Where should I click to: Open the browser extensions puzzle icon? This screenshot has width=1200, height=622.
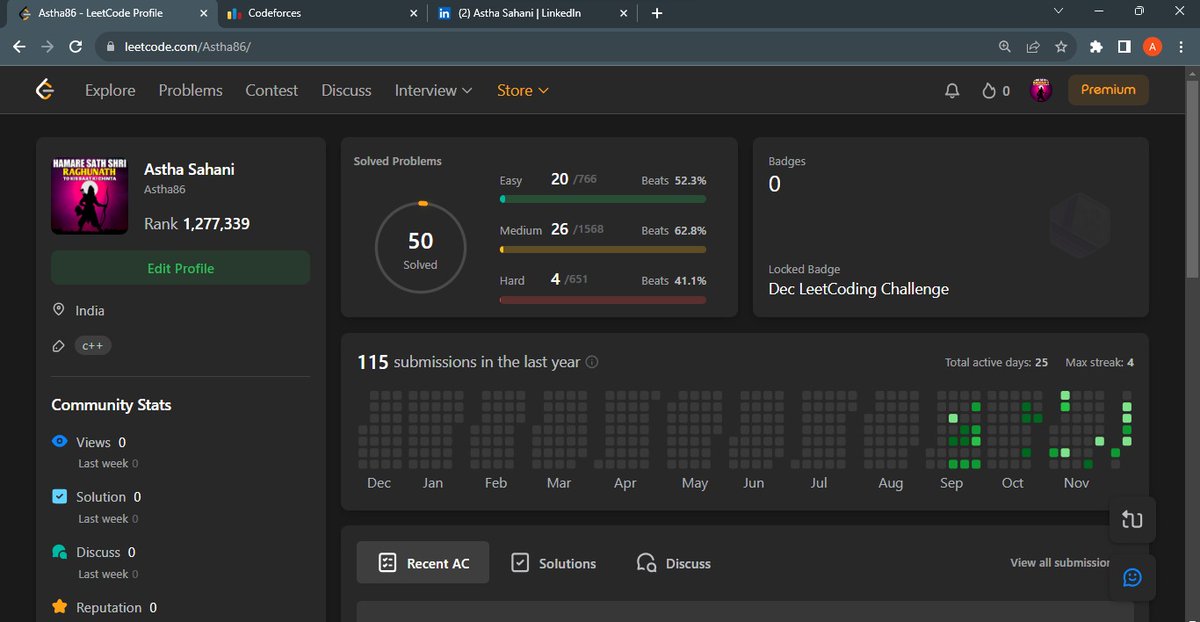pos(1097,46)
